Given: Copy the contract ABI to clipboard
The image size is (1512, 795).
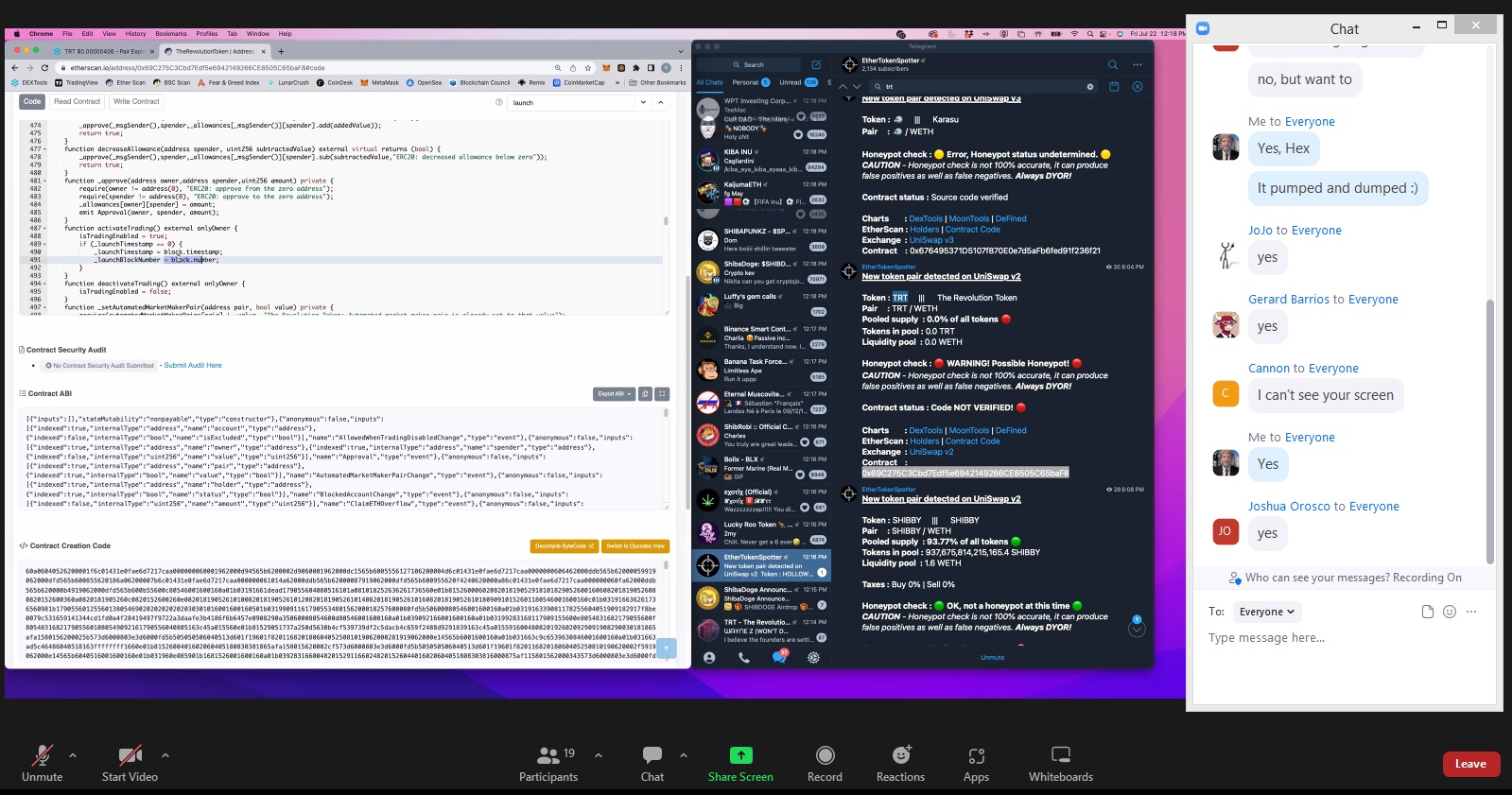Looking at the screenshot, I should (645, 394).
